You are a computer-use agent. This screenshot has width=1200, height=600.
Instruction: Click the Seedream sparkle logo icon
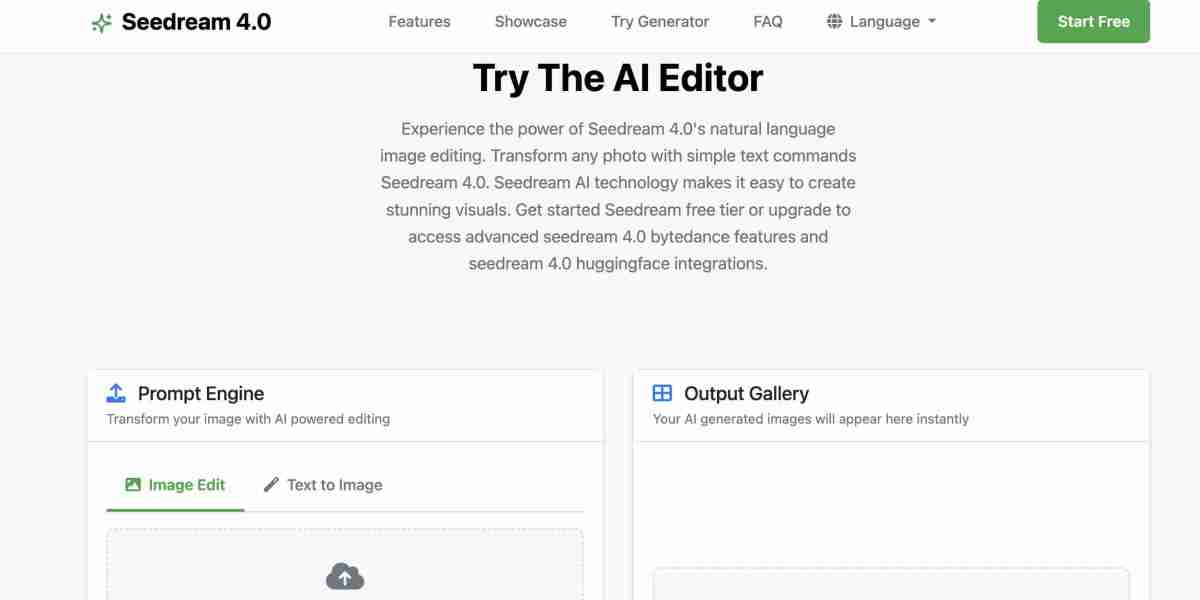coord(101,22)
